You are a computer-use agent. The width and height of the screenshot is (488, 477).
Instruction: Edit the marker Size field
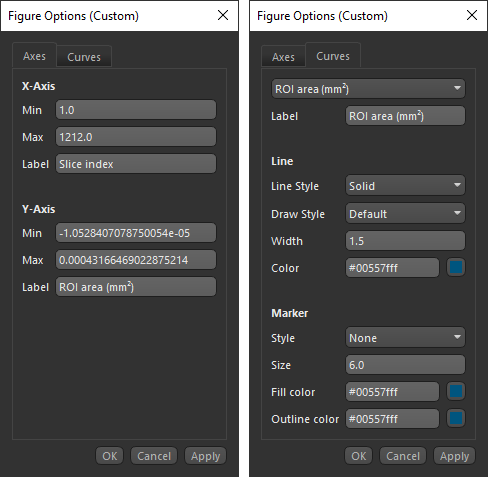(x=405, y=365)
